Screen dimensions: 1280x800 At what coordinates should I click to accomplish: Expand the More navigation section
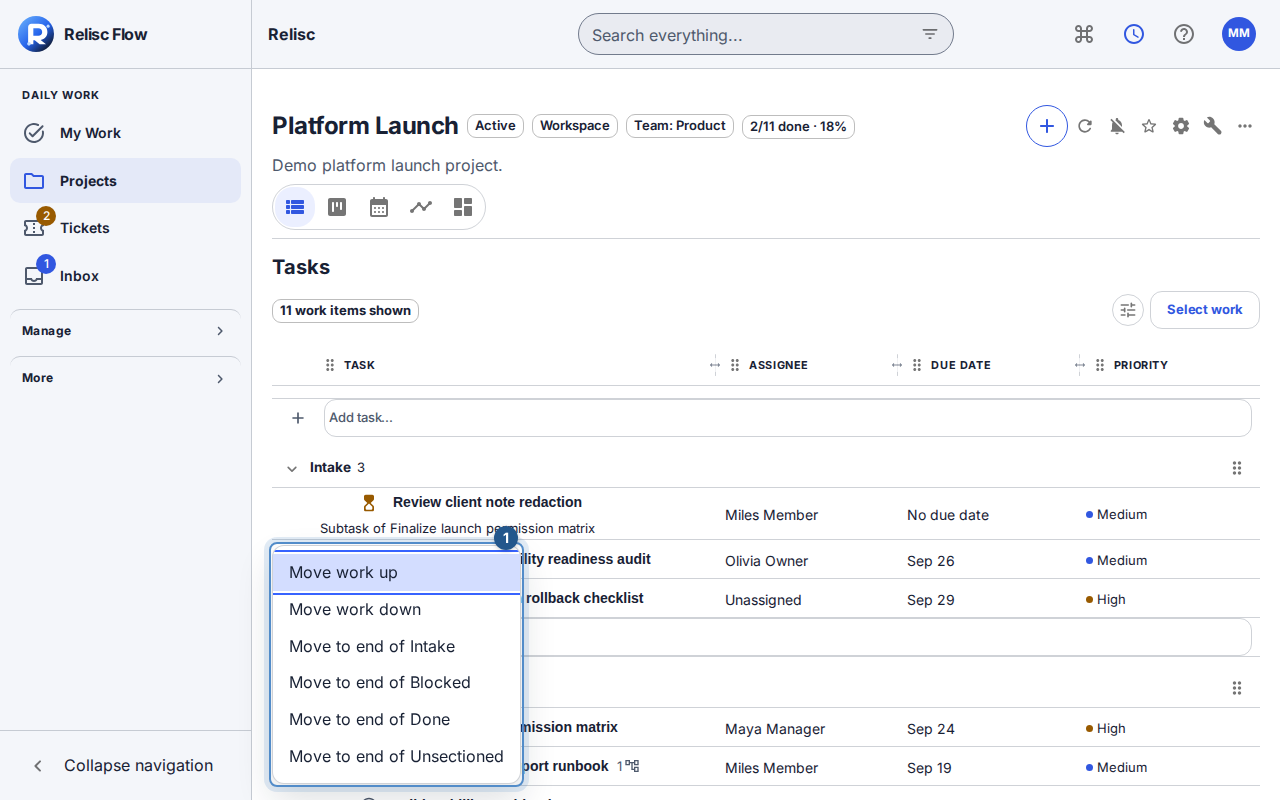click(125, 378)
